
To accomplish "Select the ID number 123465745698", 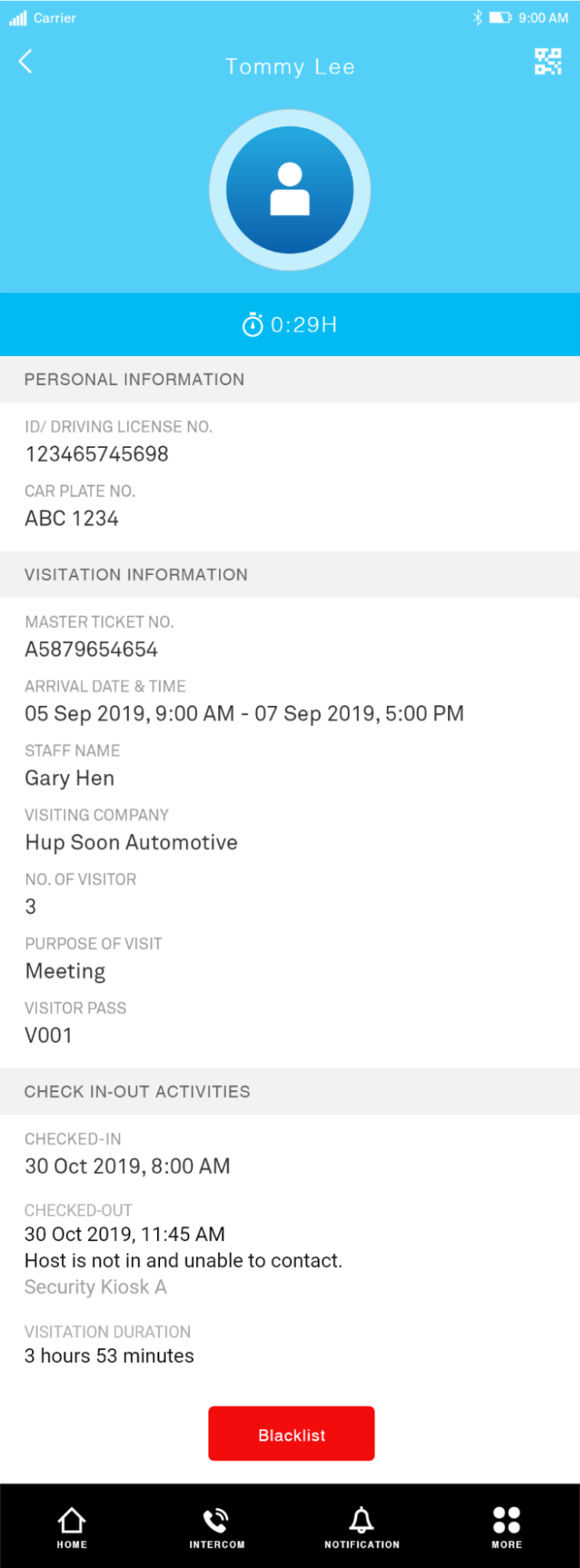I will [97, 454].
